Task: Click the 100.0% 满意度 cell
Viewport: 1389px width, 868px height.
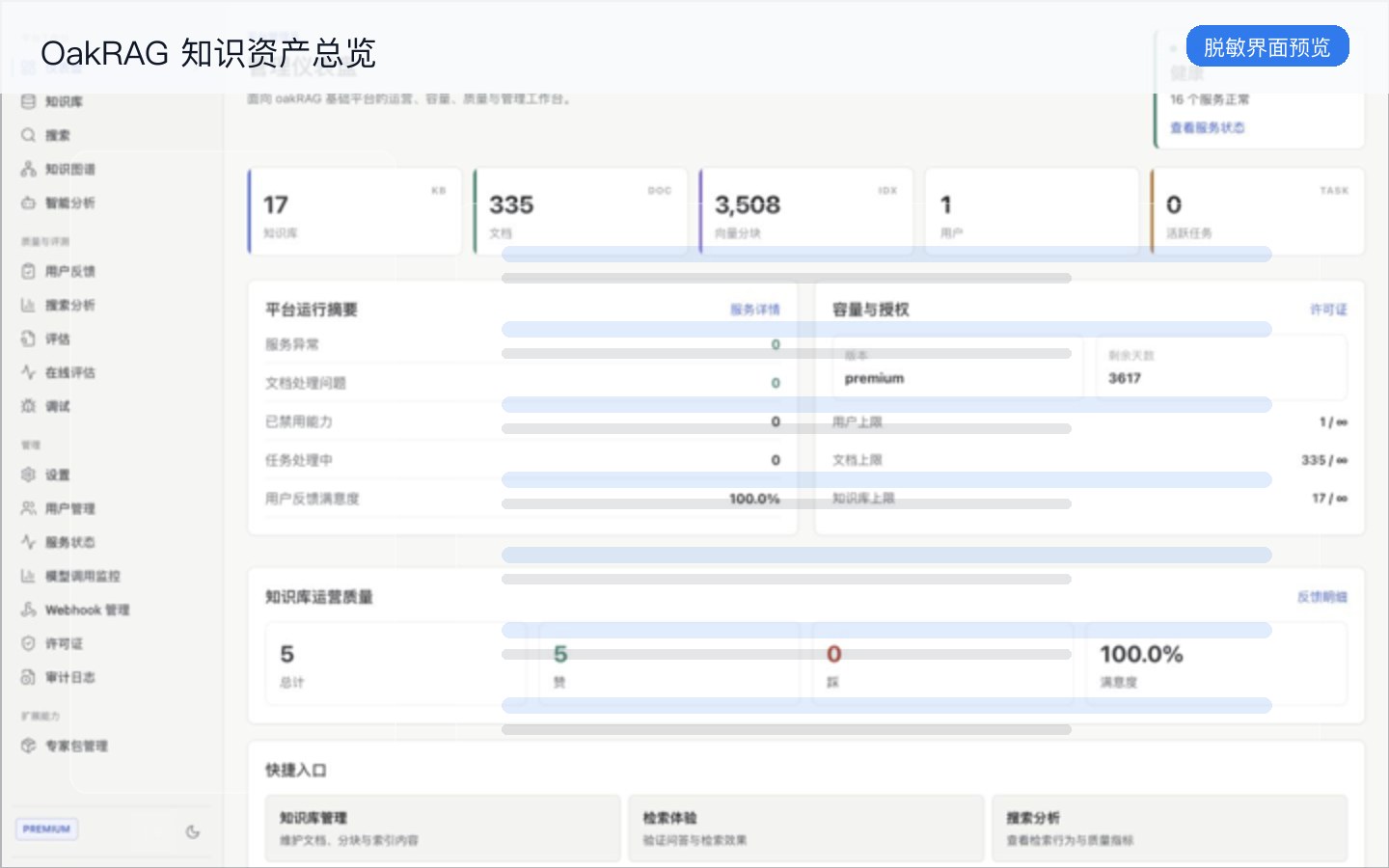Action: pyautogui.click(x=1216, y=664)
